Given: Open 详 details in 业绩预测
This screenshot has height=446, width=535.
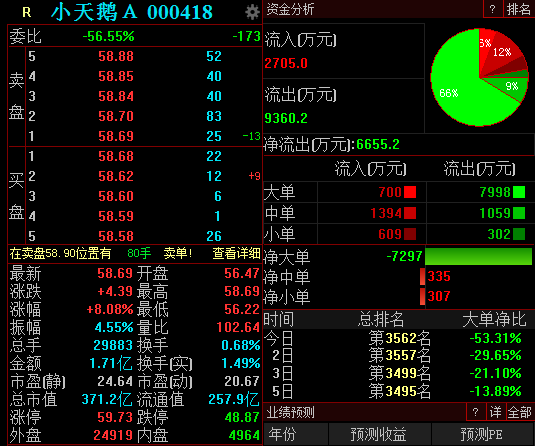Looking at the screenshot, I should [496, 412].
